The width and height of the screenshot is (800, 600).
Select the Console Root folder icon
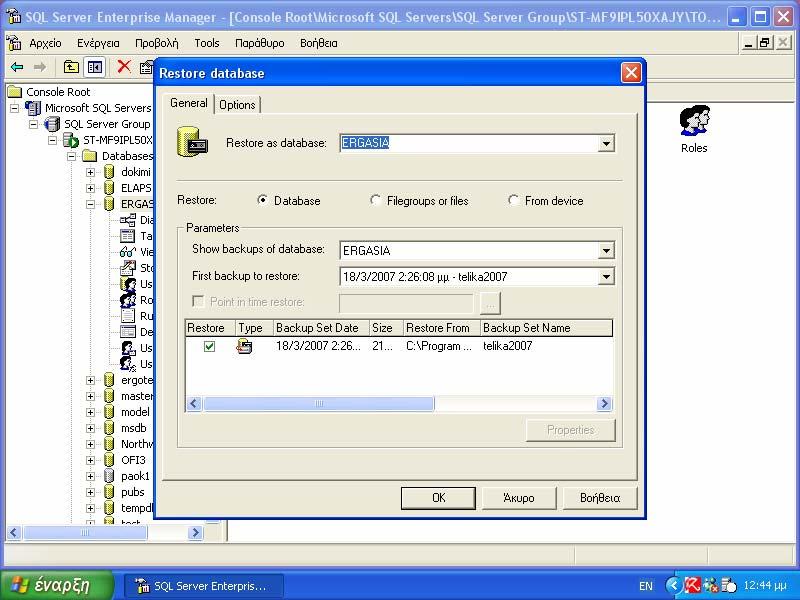click(x=15, y=92)
